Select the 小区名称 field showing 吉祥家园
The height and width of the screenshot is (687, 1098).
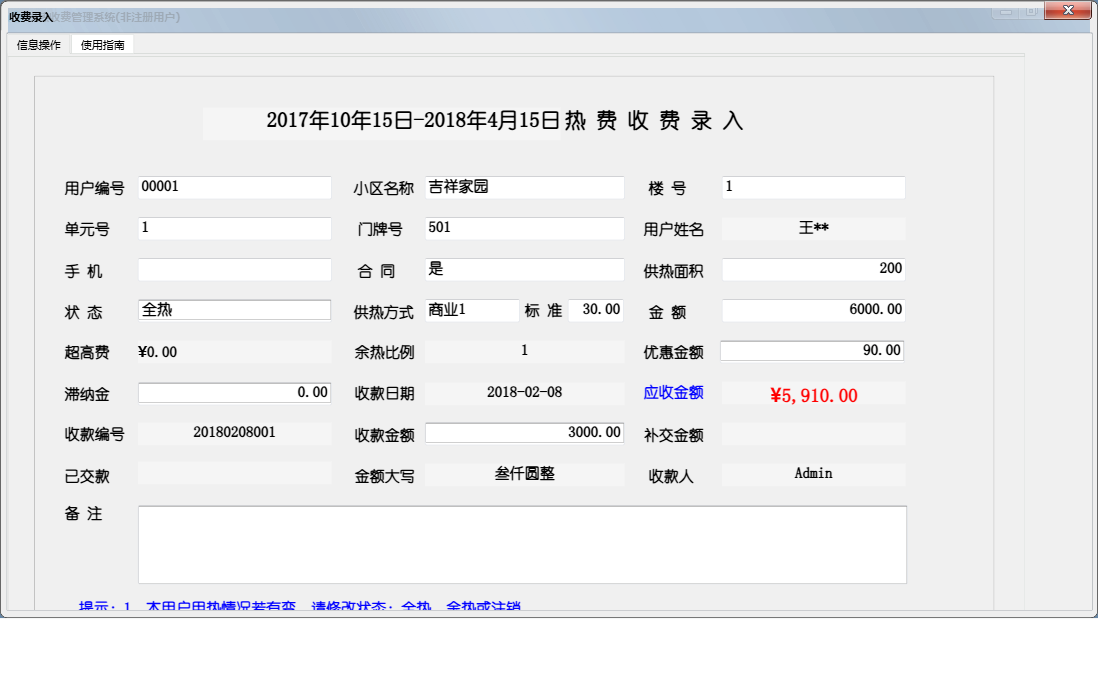click(524, 187)
